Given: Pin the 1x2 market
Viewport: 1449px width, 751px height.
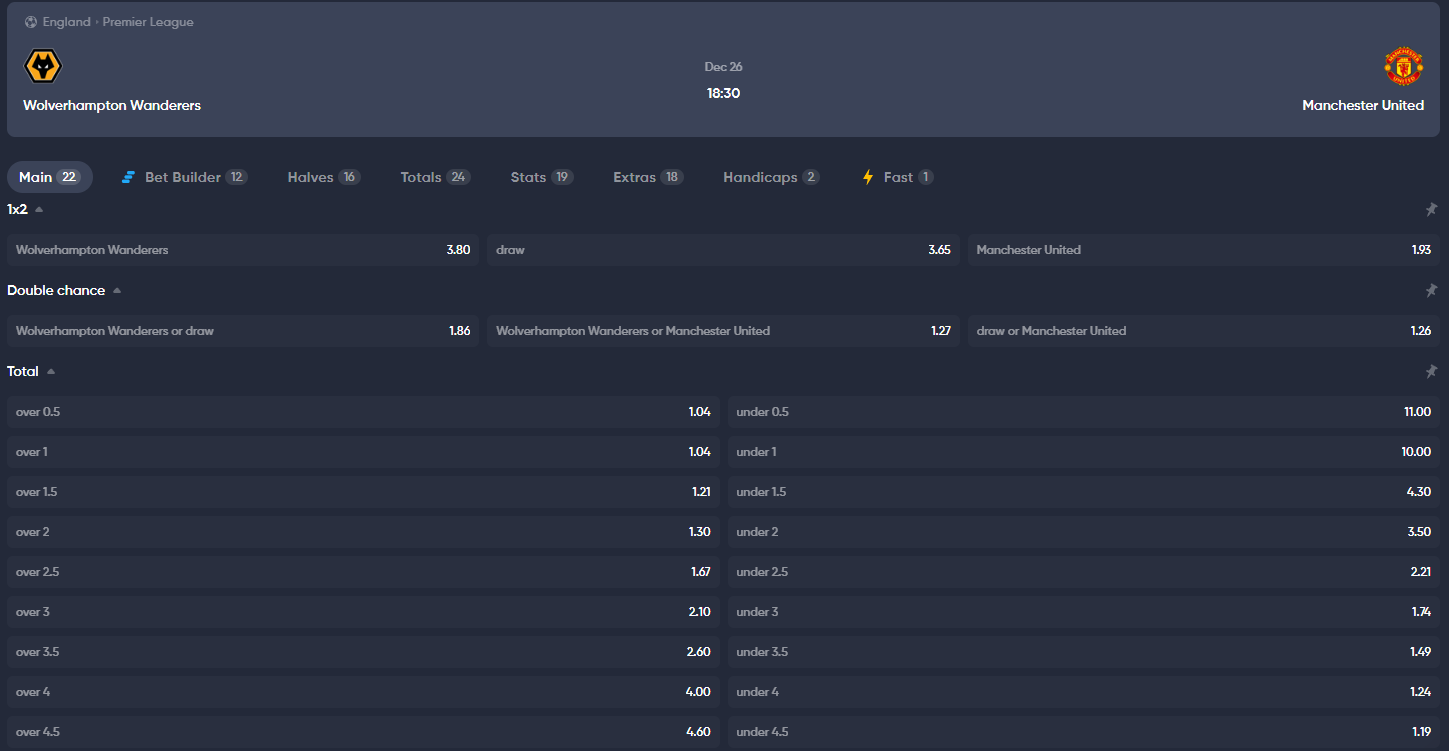Looking at the screenshot, I should pyautogui.click(x=1431, y=210).
